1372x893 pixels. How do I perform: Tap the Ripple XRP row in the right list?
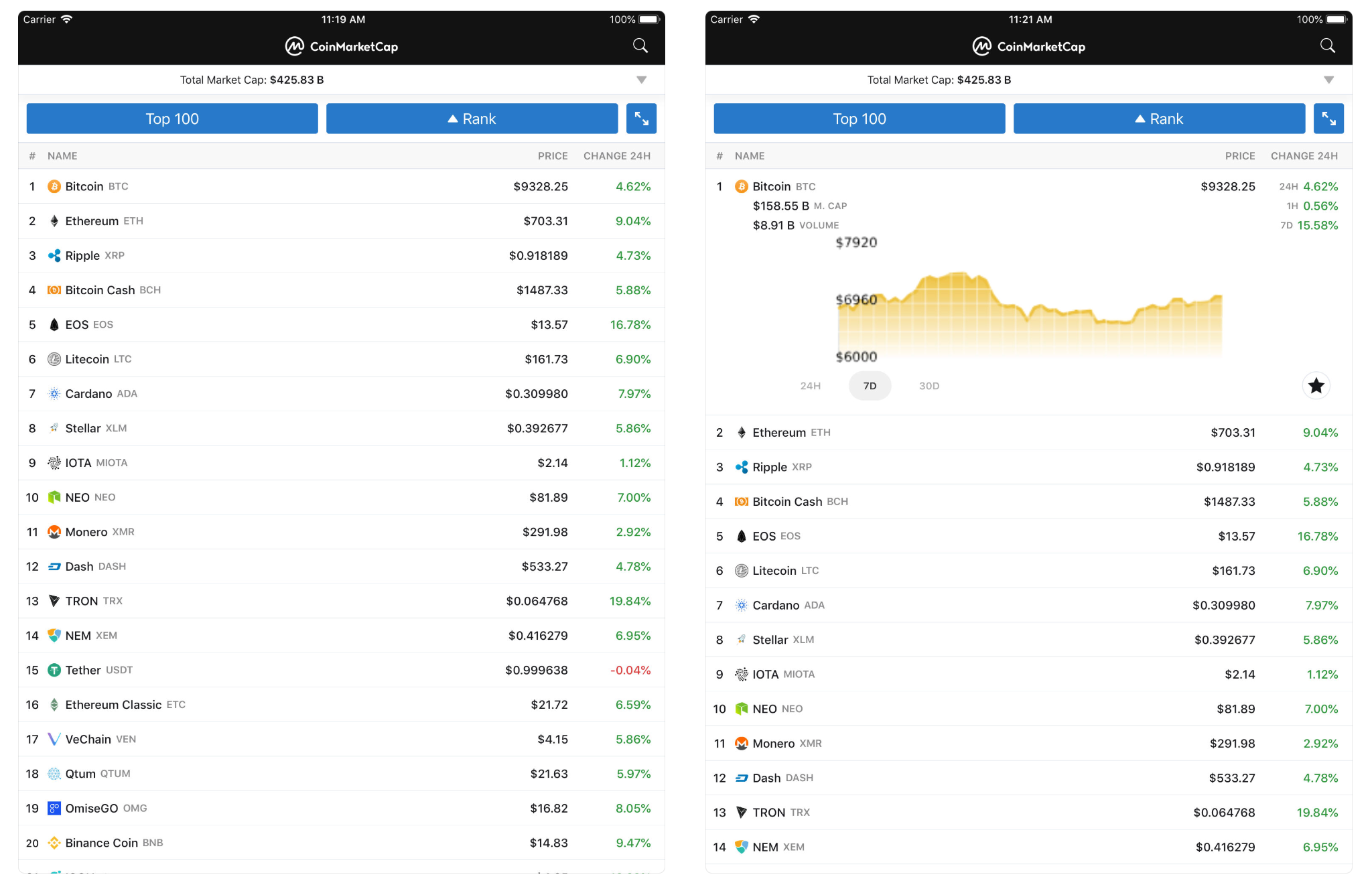(x=1029, y=467)
